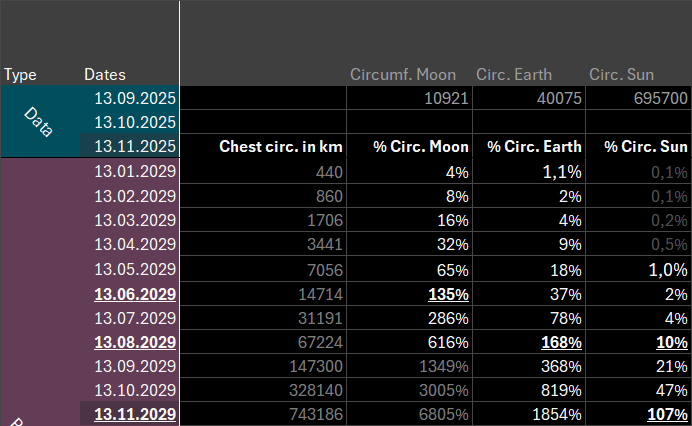Image resolution: width=692 pixels, height=426 pixels.
Task: Click the bold 135% cell
Action: click(x=410, y=293)
